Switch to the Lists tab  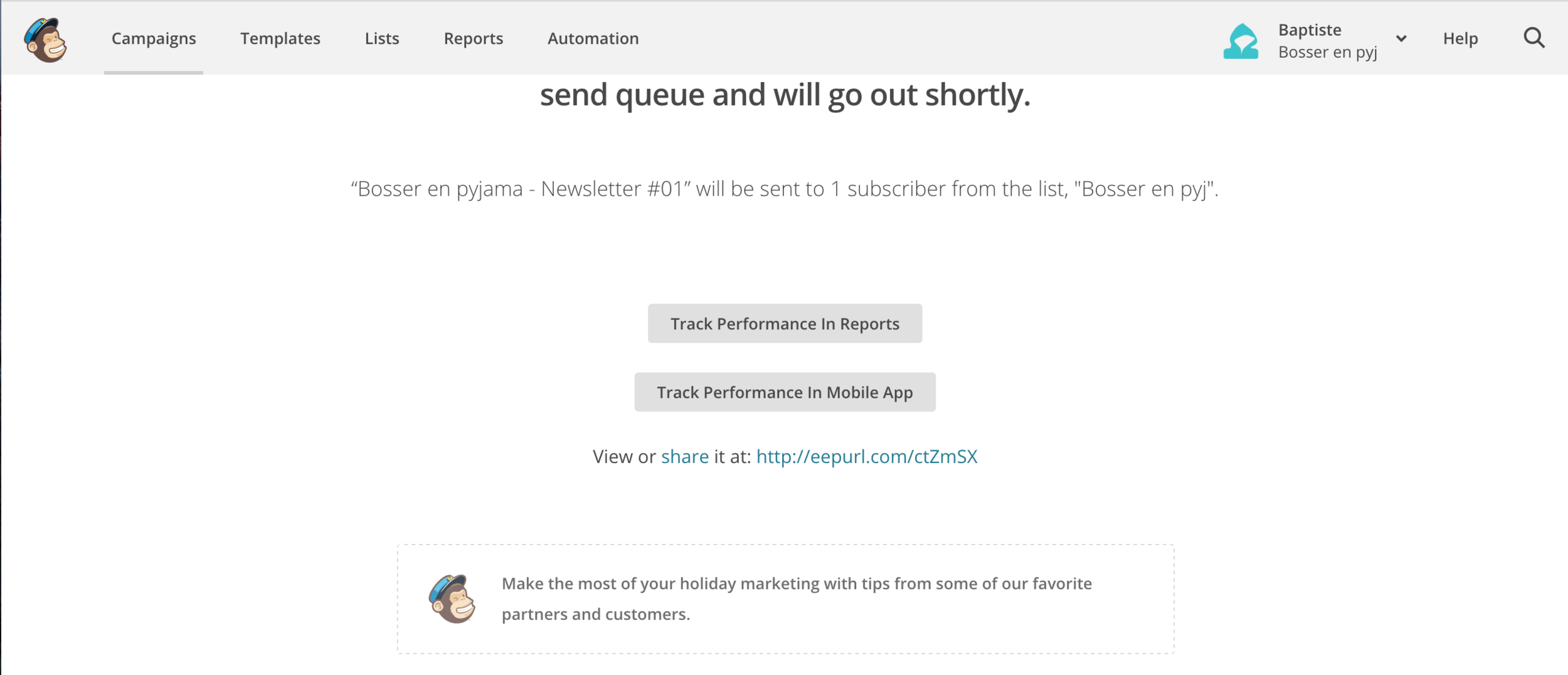[382, 38]
